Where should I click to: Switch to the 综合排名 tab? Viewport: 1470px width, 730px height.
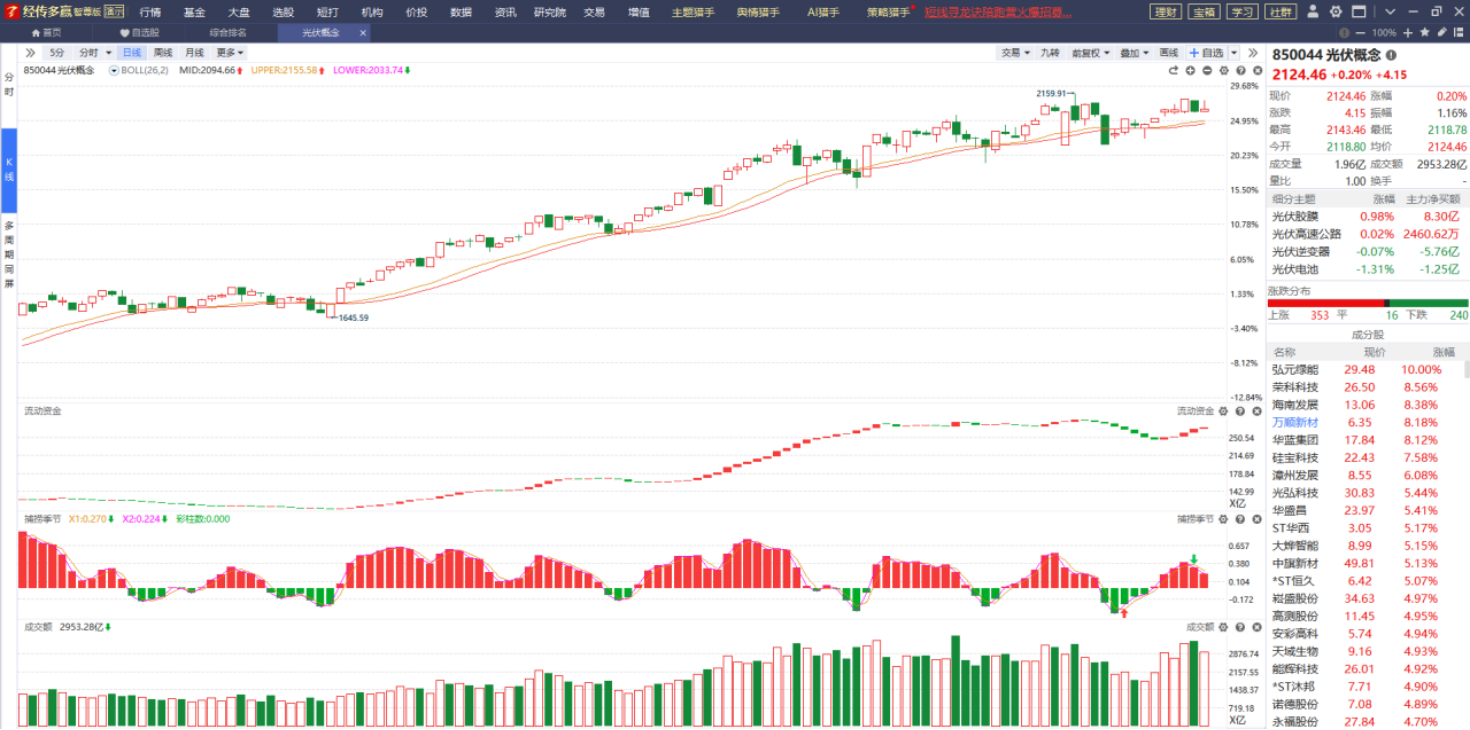pos(228,32)
